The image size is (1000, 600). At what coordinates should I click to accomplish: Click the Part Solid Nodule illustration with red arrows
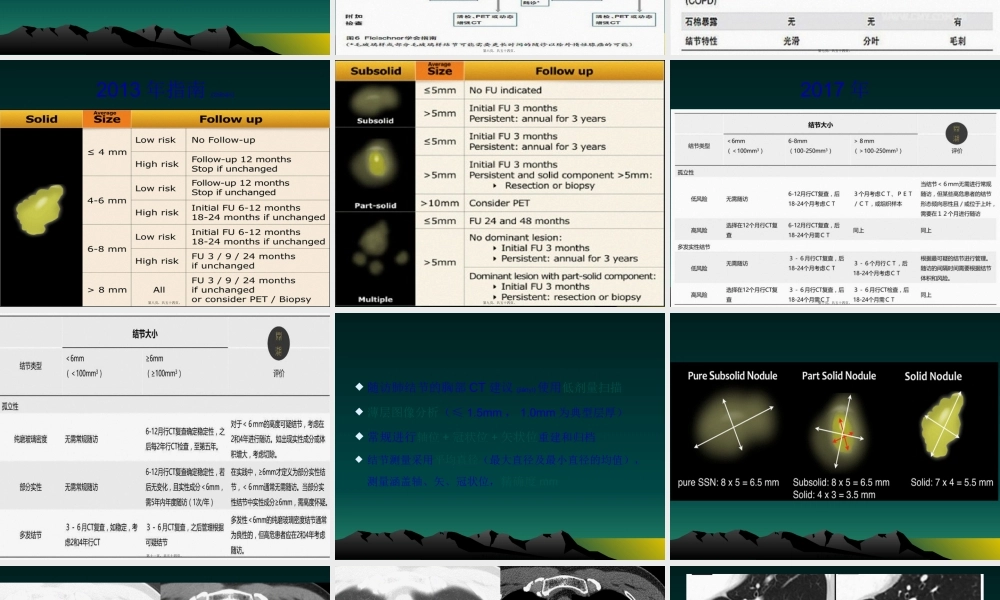[838, 428]
